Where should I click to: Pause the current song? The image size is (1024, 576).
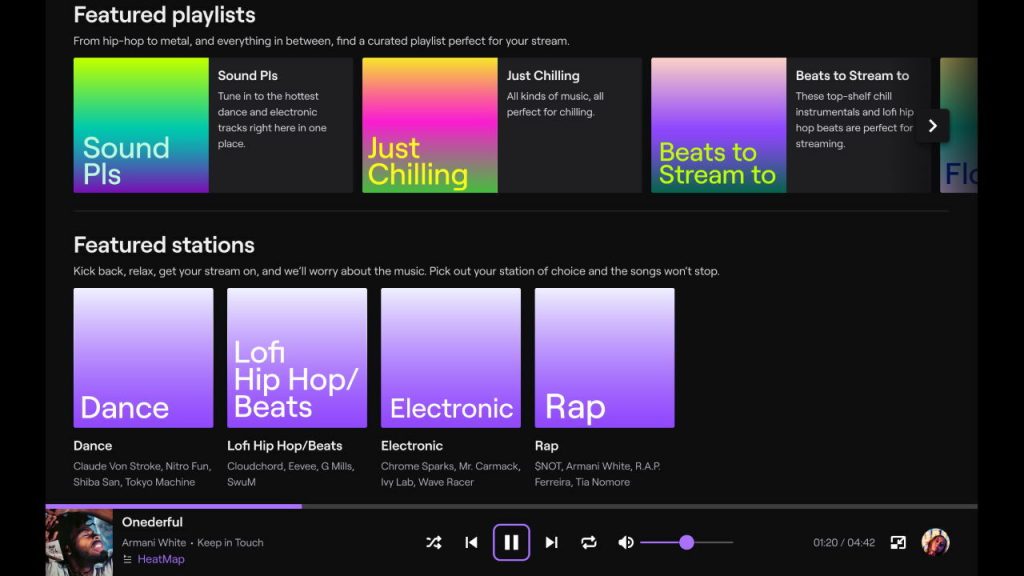[x=511, y=542]
